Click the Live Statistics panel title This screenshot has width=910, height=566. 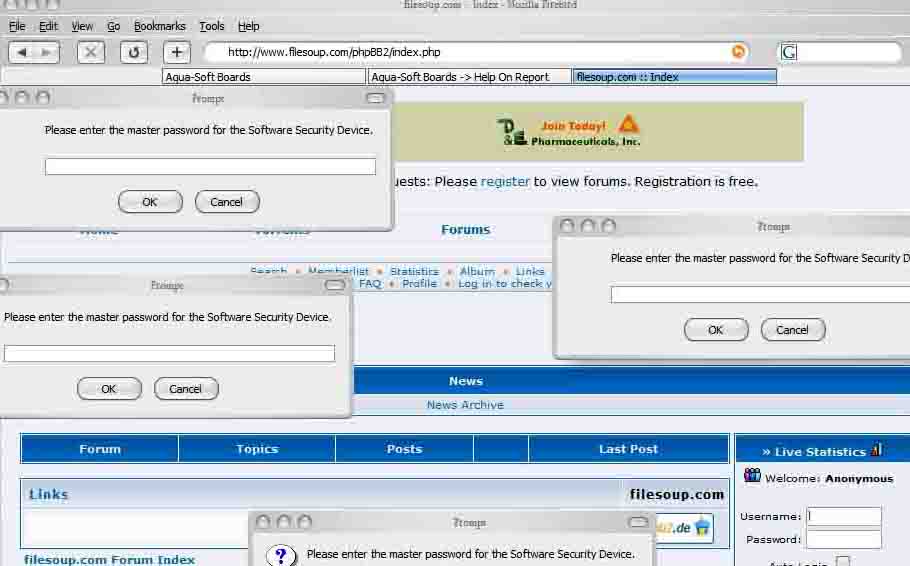(x=814, y=451)
